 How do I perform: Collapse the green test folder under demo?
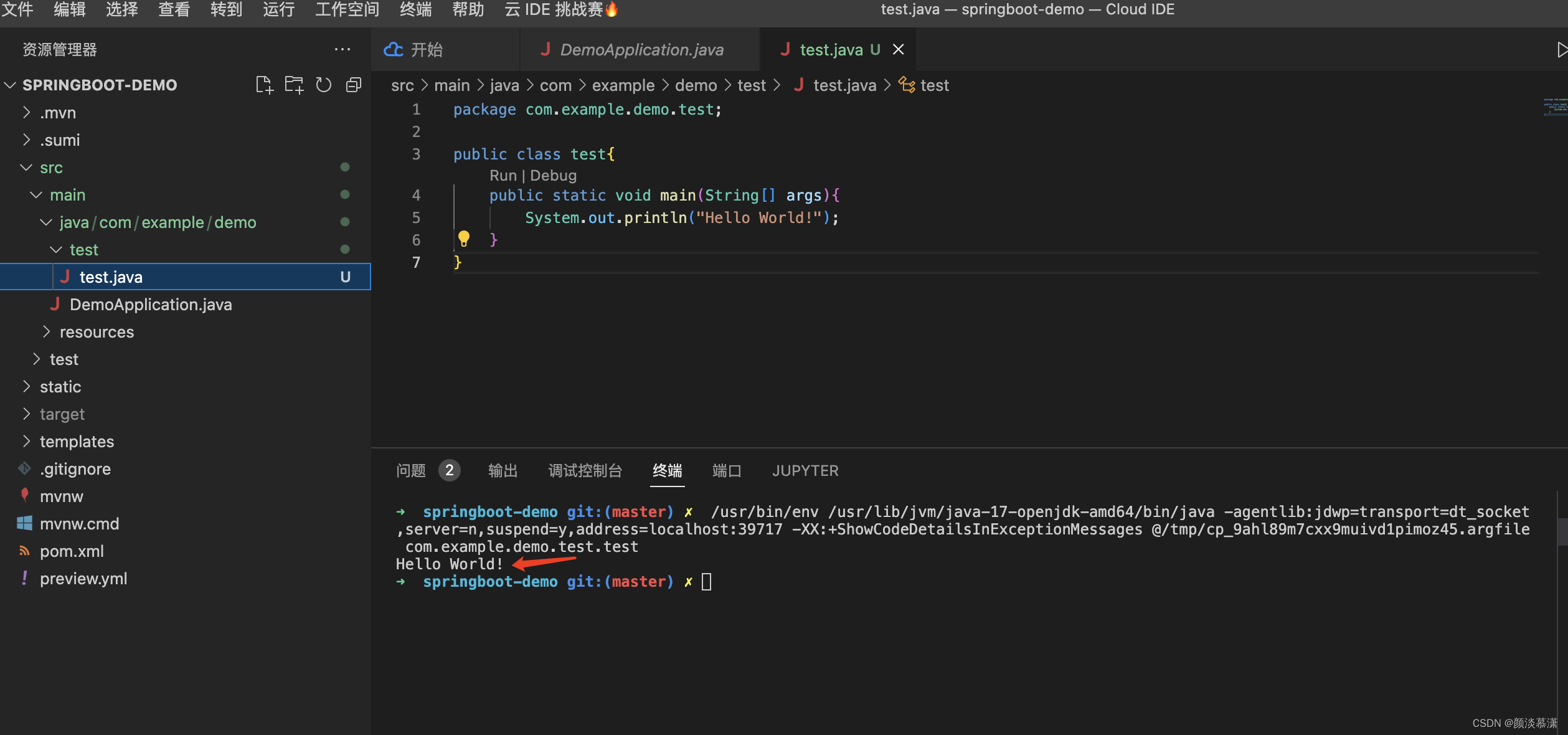[x=56, y=249]
